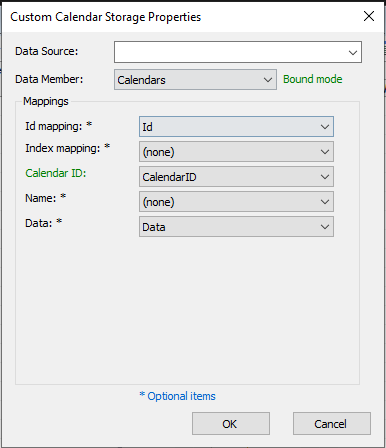The height and width of the screenshot is (448, 386).
Task: Open the Data Source dropdown
Action: tap(238, 52)
